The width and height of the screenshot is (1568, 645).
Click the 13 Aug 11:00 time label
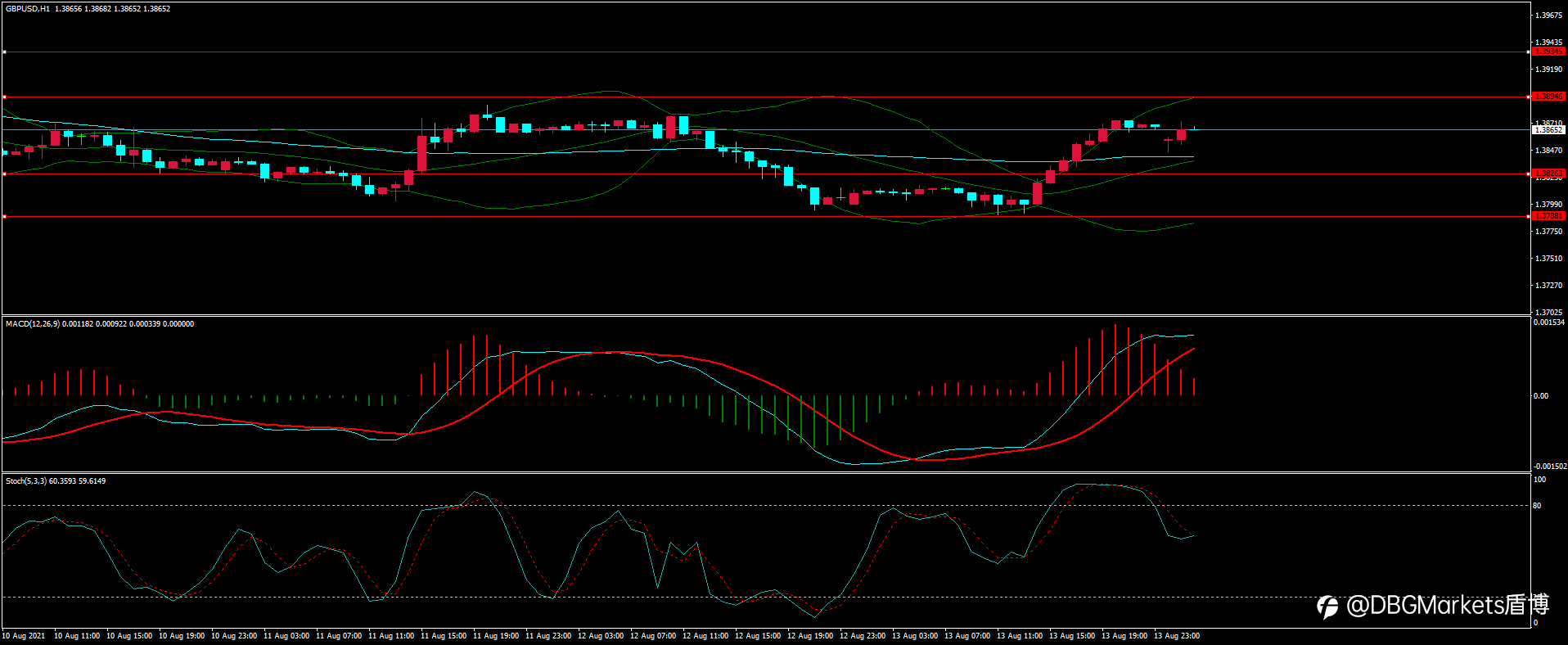[x=1020, y=636]
